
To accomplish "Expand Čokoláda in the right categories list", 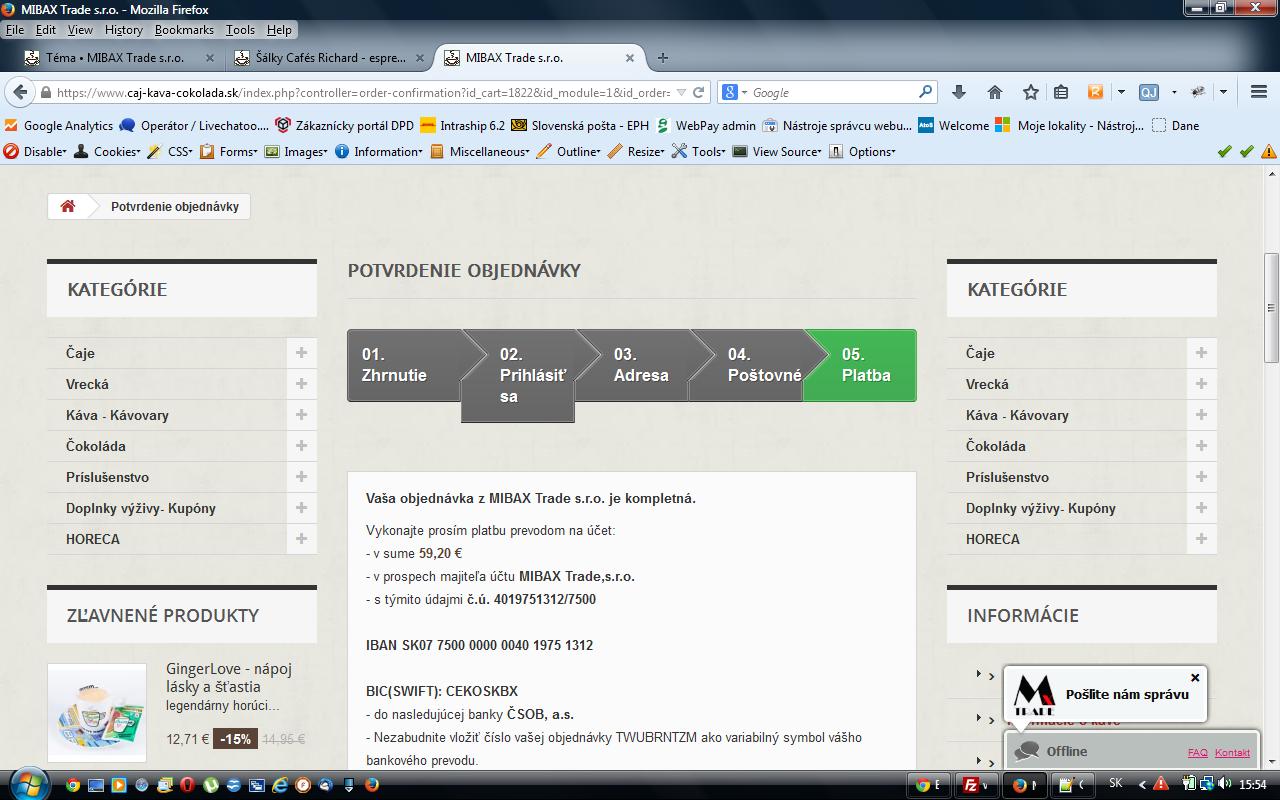I will [1201, 446].
